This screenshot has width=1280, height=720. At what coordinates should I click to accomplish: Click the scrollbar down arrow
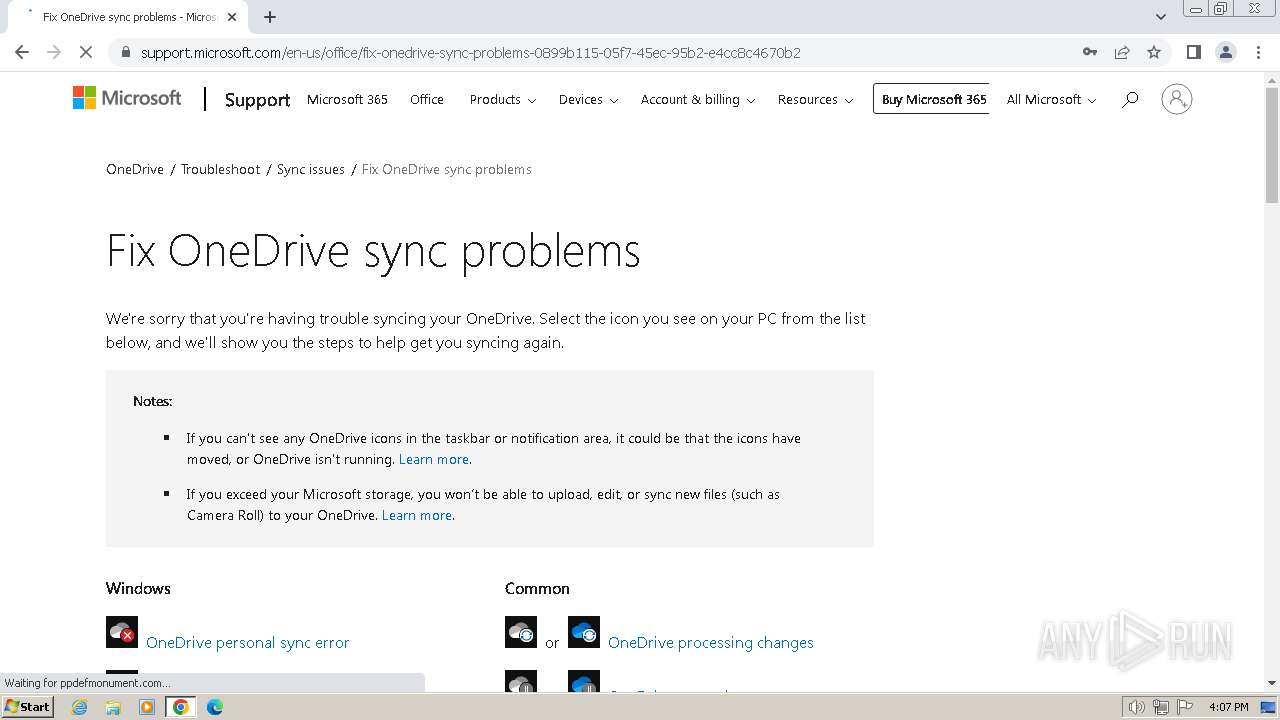(x=1272, y=683)
